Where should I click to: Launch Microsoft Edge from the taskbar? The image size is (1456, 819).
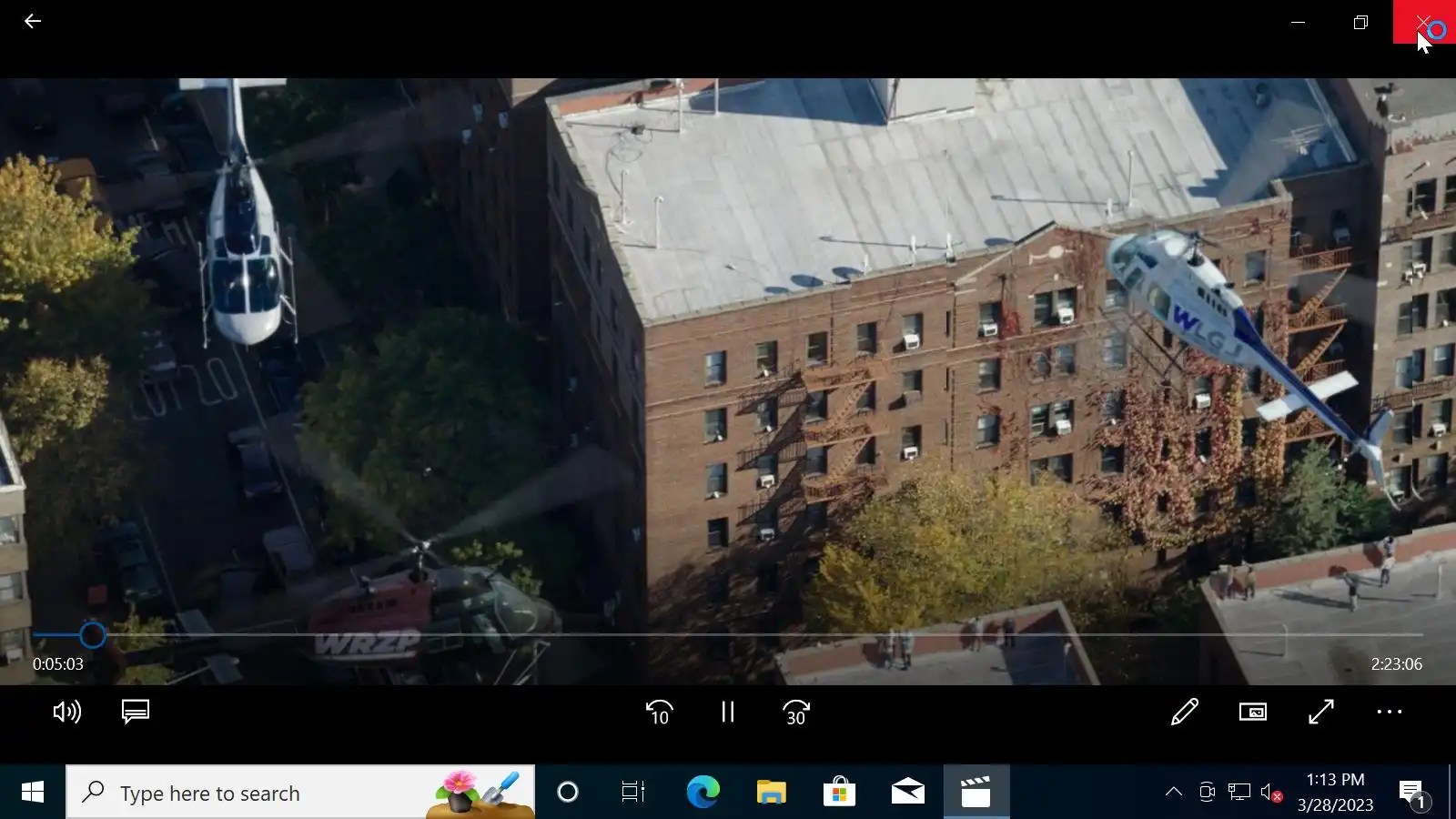[703, 793]
